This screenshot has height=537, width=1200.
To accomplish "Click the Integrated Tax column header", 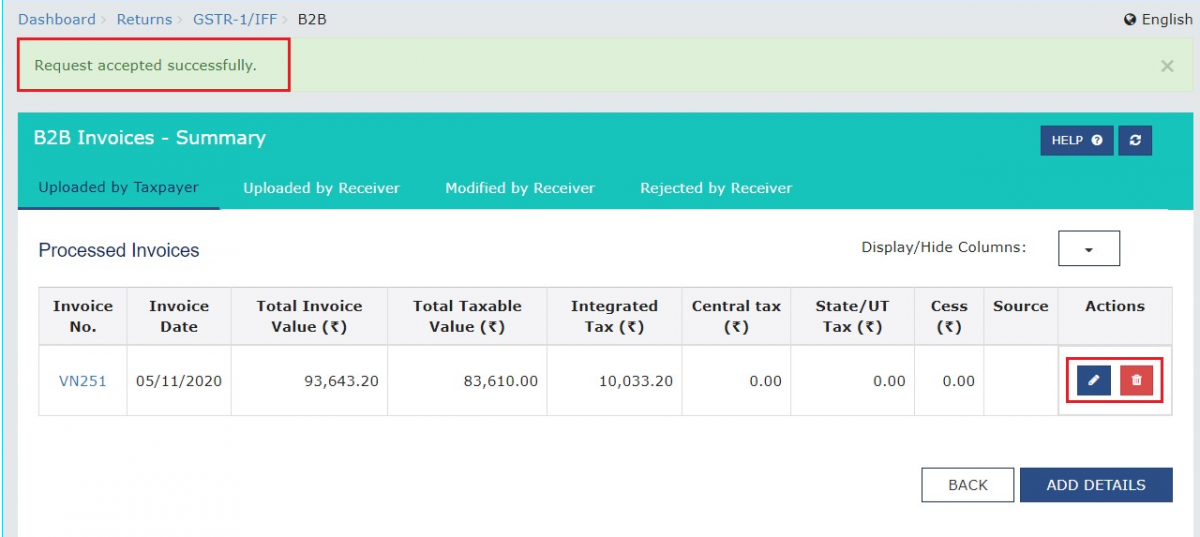I will pyautogui.click(x=614, y=316).
